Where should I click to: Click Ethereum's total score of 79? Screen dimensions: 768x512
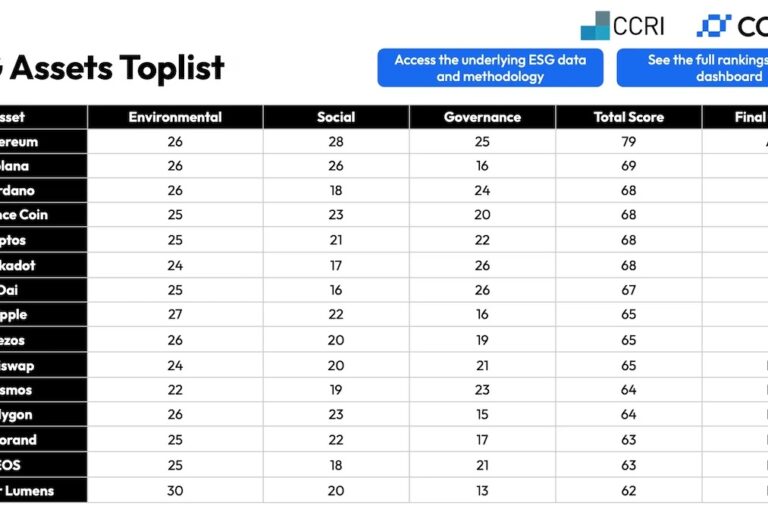629,142
